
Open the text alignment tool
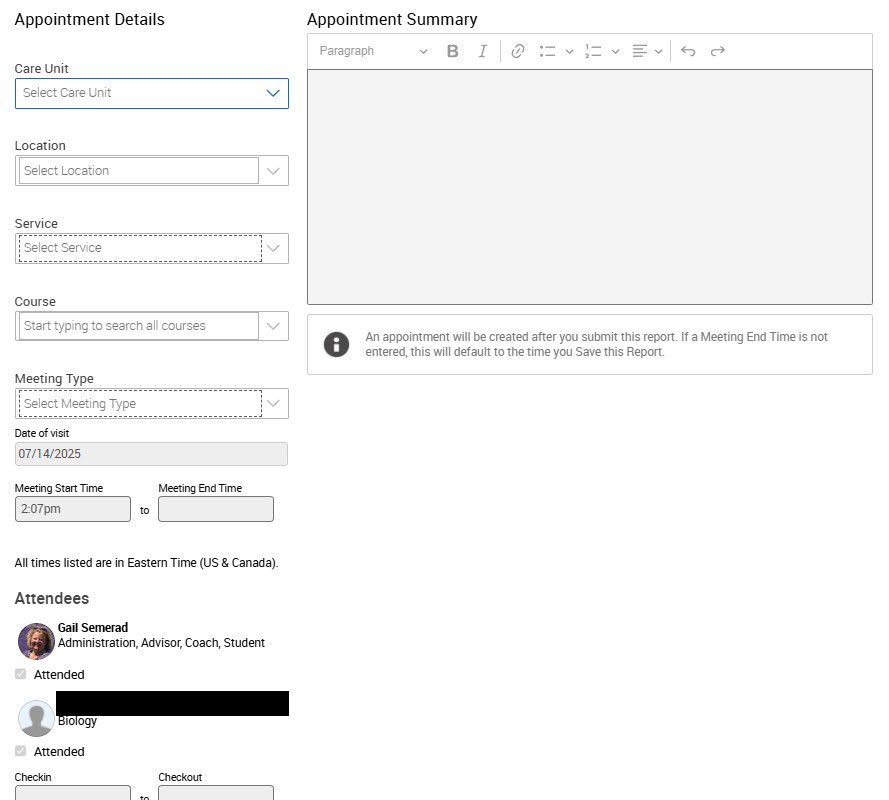640,51
